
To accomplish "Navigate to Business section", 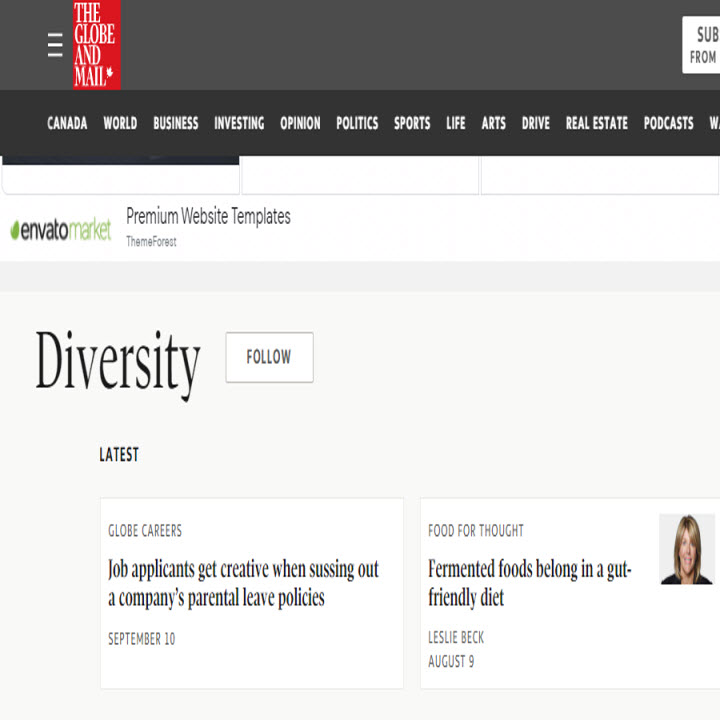I will [x=175, y=123].
